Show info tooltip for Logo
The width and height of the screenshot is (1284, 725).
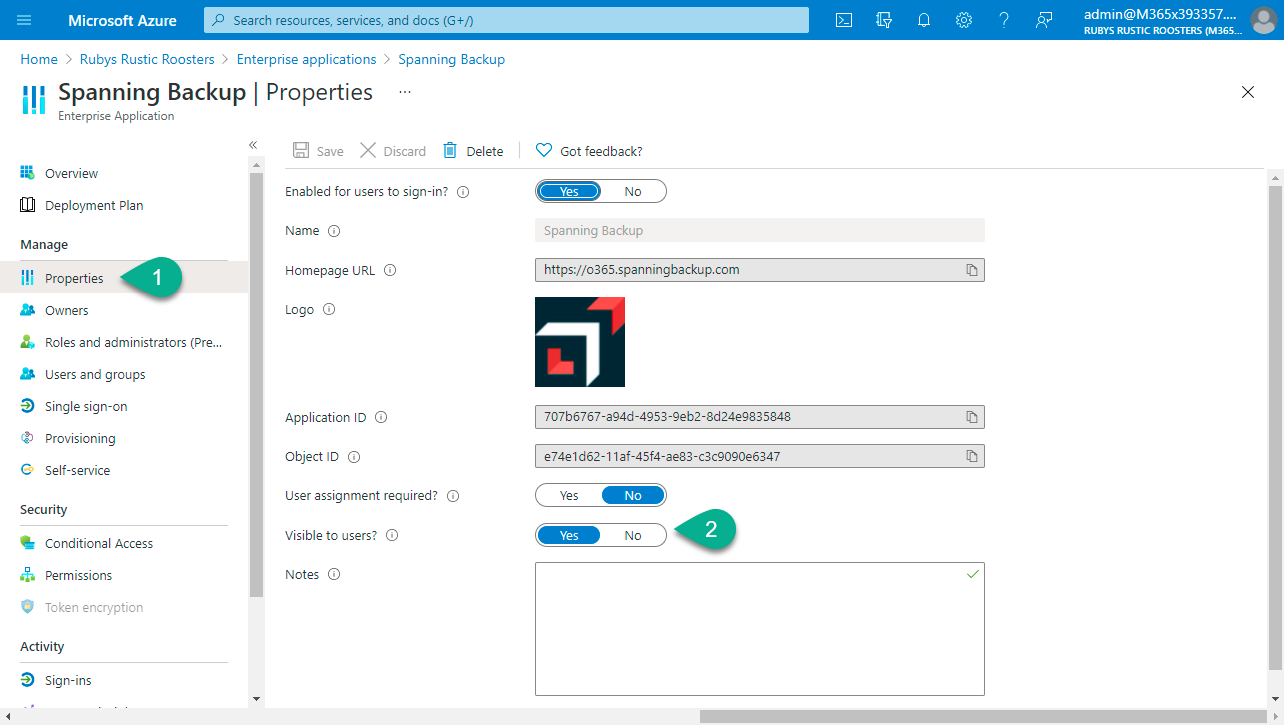point(329,310)
